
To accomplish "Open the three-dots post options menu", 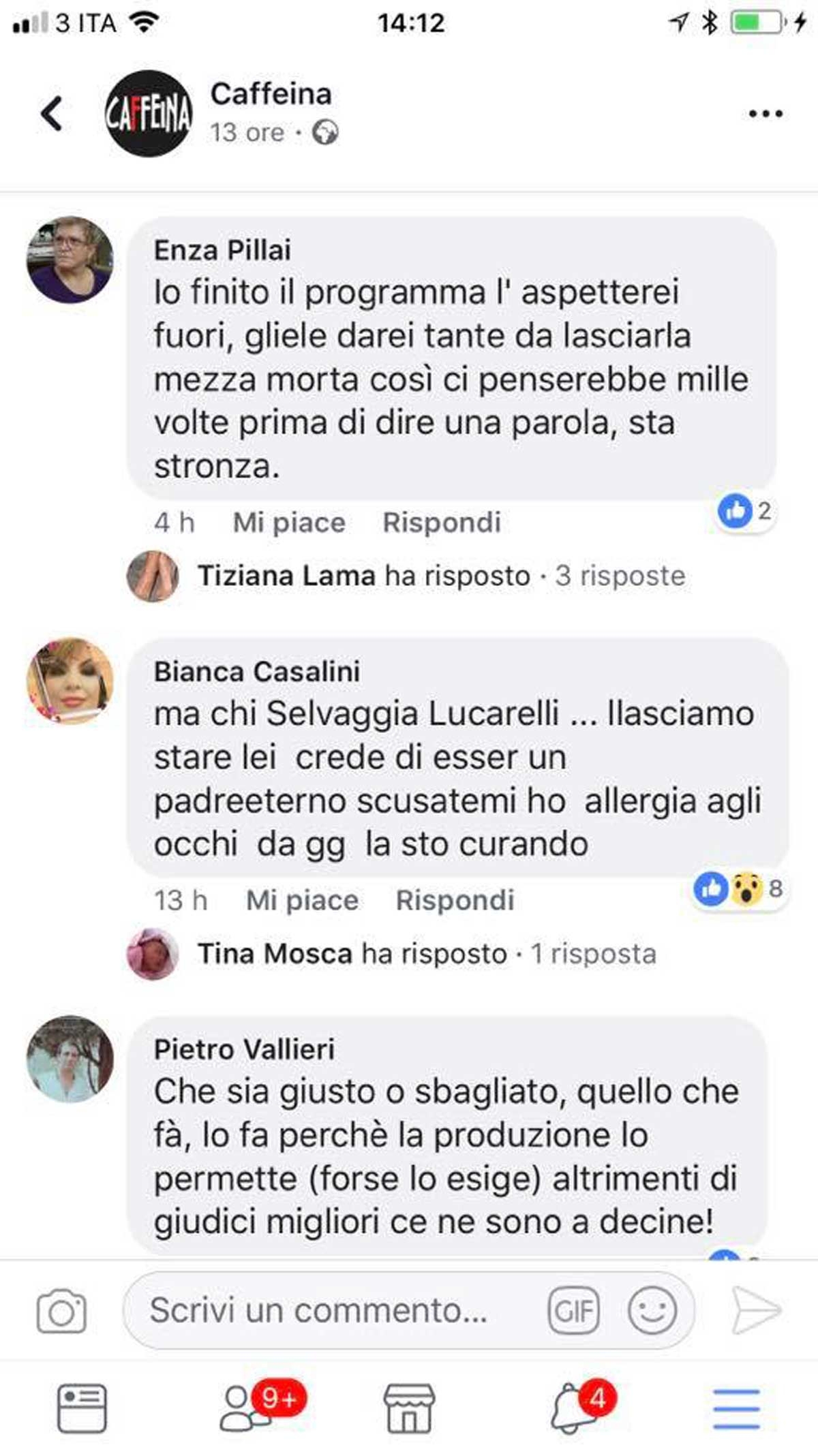I will tap(766, 114).
